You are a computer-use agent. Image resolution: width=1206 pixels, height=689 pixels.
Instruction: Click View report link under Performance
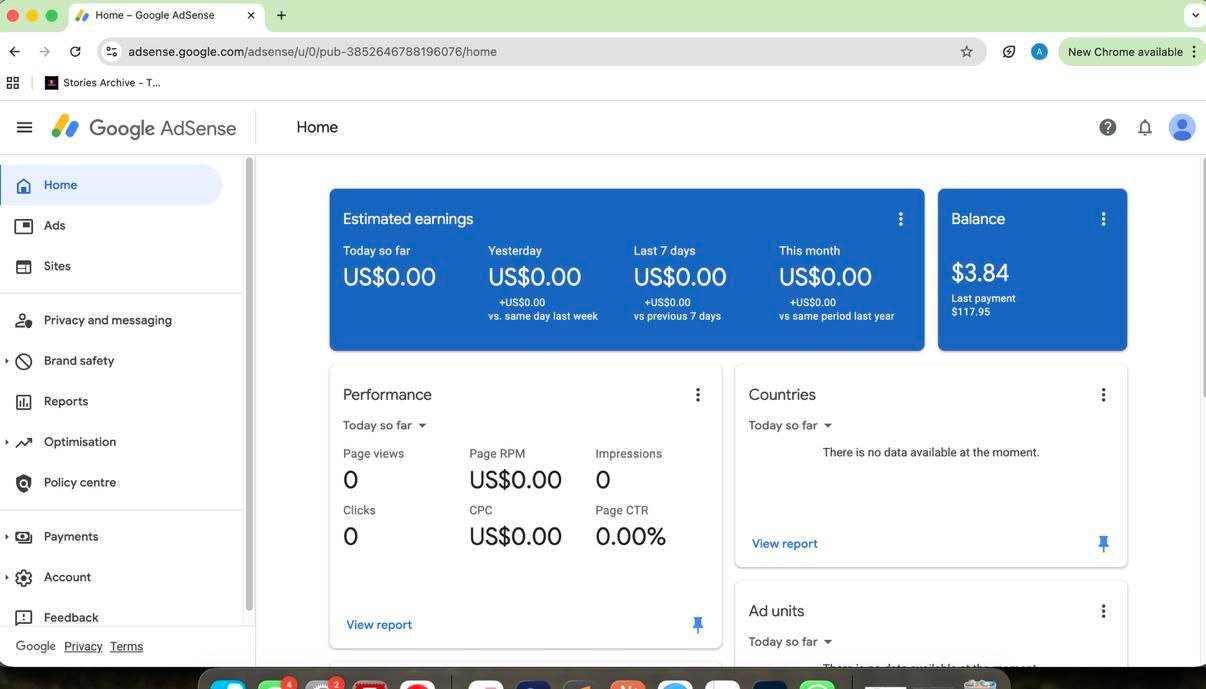[x=379, y=625]
